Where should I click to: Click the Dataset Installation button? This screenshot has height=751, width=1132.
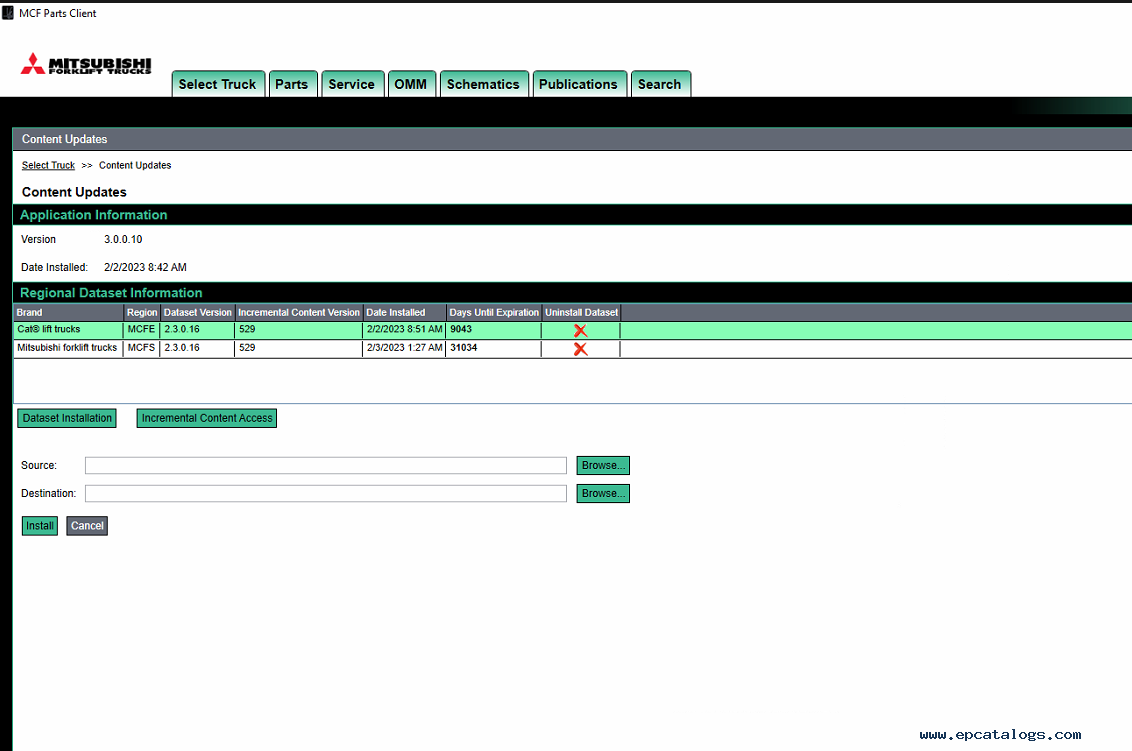(67, 418)
